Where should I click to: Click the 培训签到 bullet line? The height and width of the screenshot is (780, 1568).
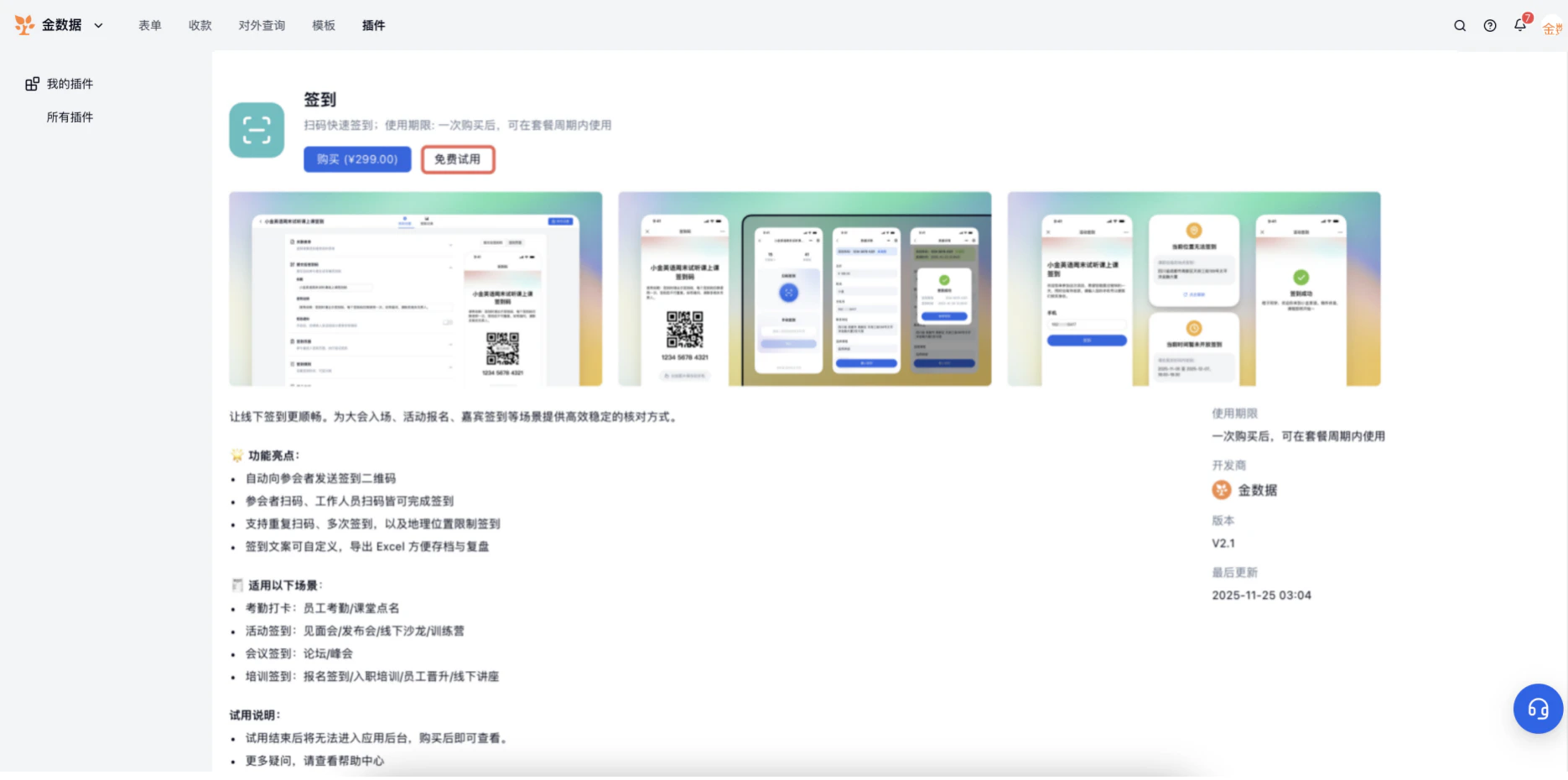tap(372, 677)
